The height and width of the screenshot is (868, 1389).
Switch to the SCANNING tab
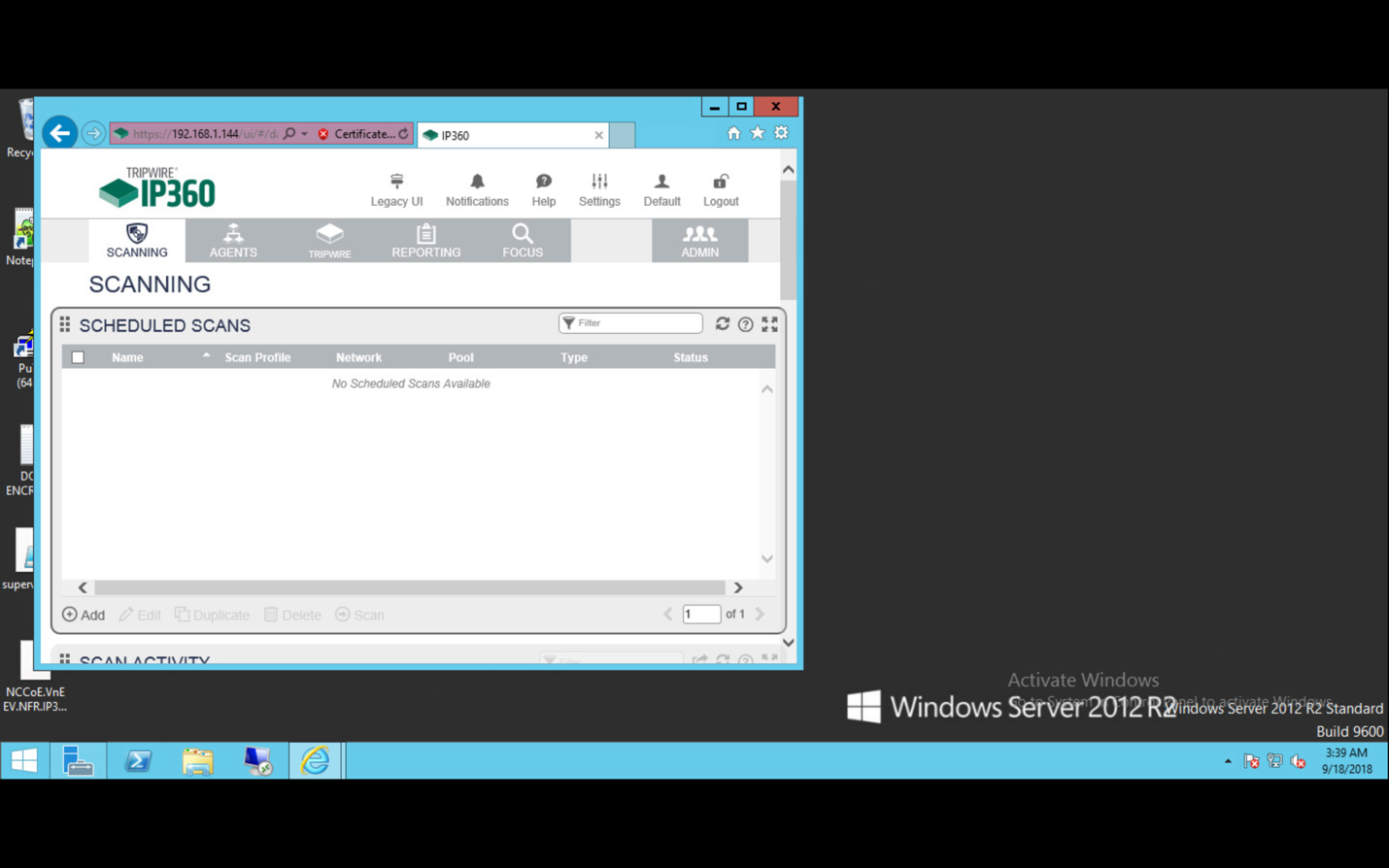137,241
